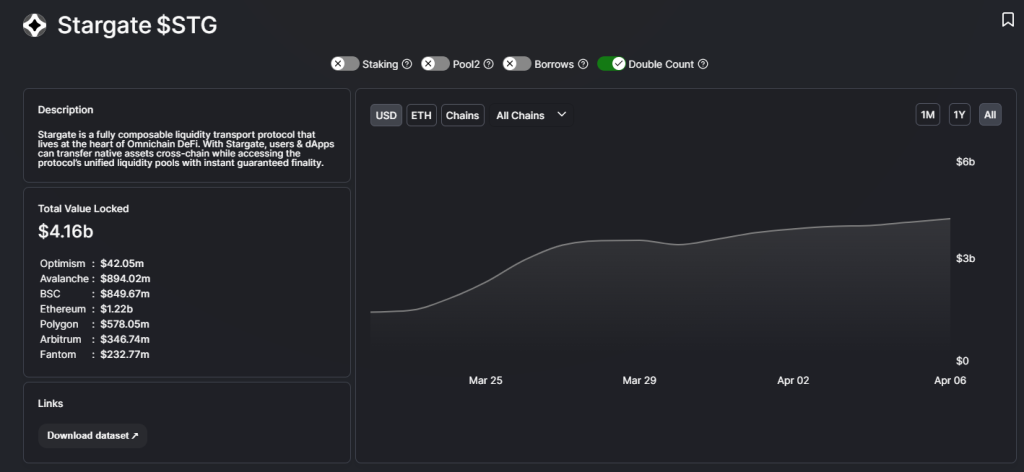Click the Stargate logo icon
This screenshot has height=472, width=1024.
[x=35, y=25]
